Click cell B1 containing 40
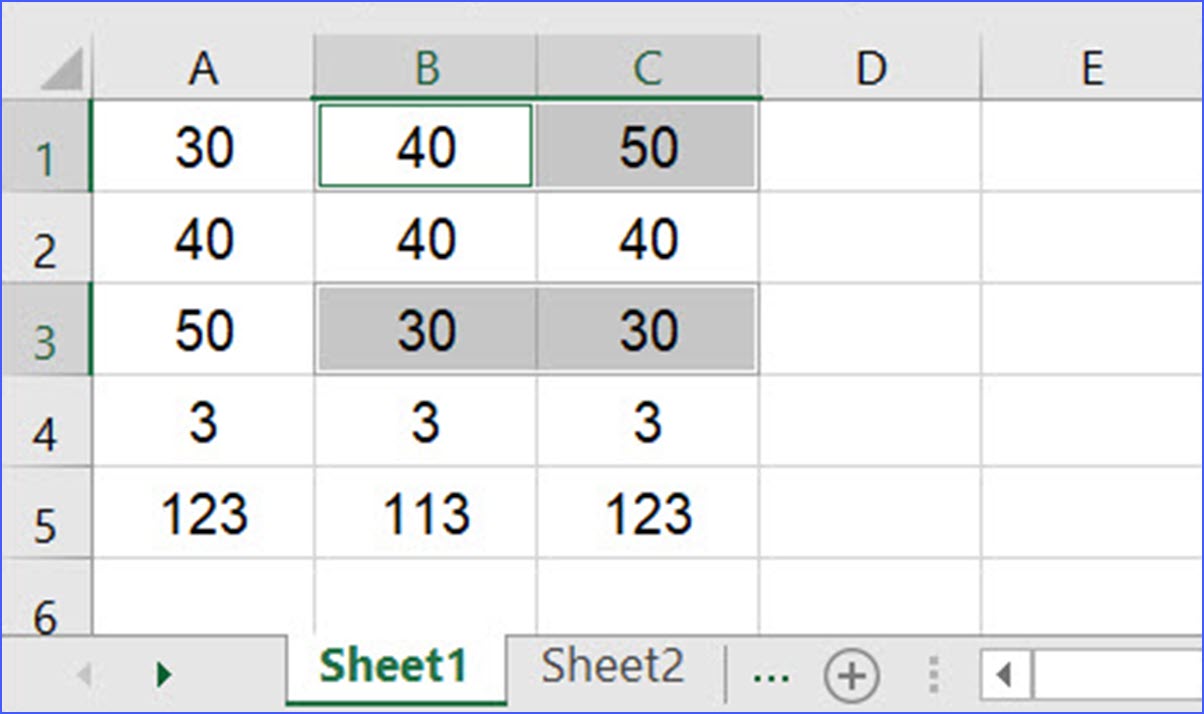 click(x=424, y=145)
